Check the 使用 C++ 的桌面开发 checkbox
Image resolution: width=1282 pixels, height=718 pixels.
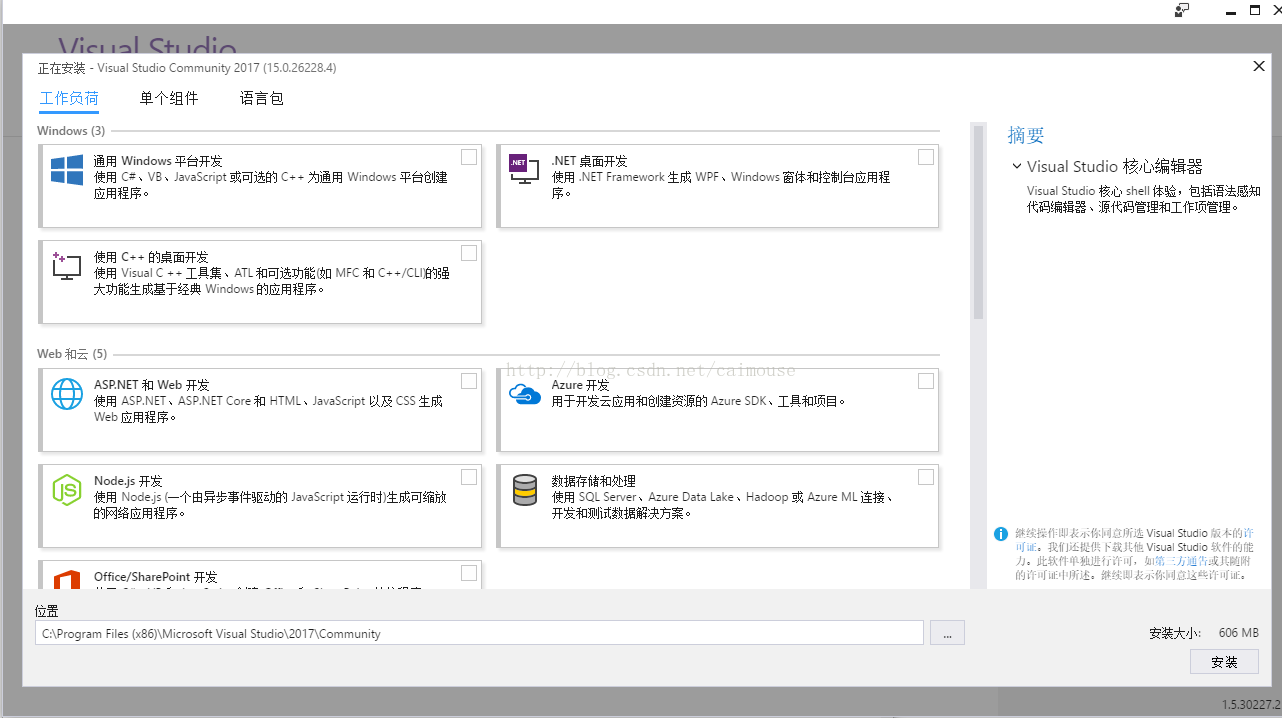coord(469,253)
